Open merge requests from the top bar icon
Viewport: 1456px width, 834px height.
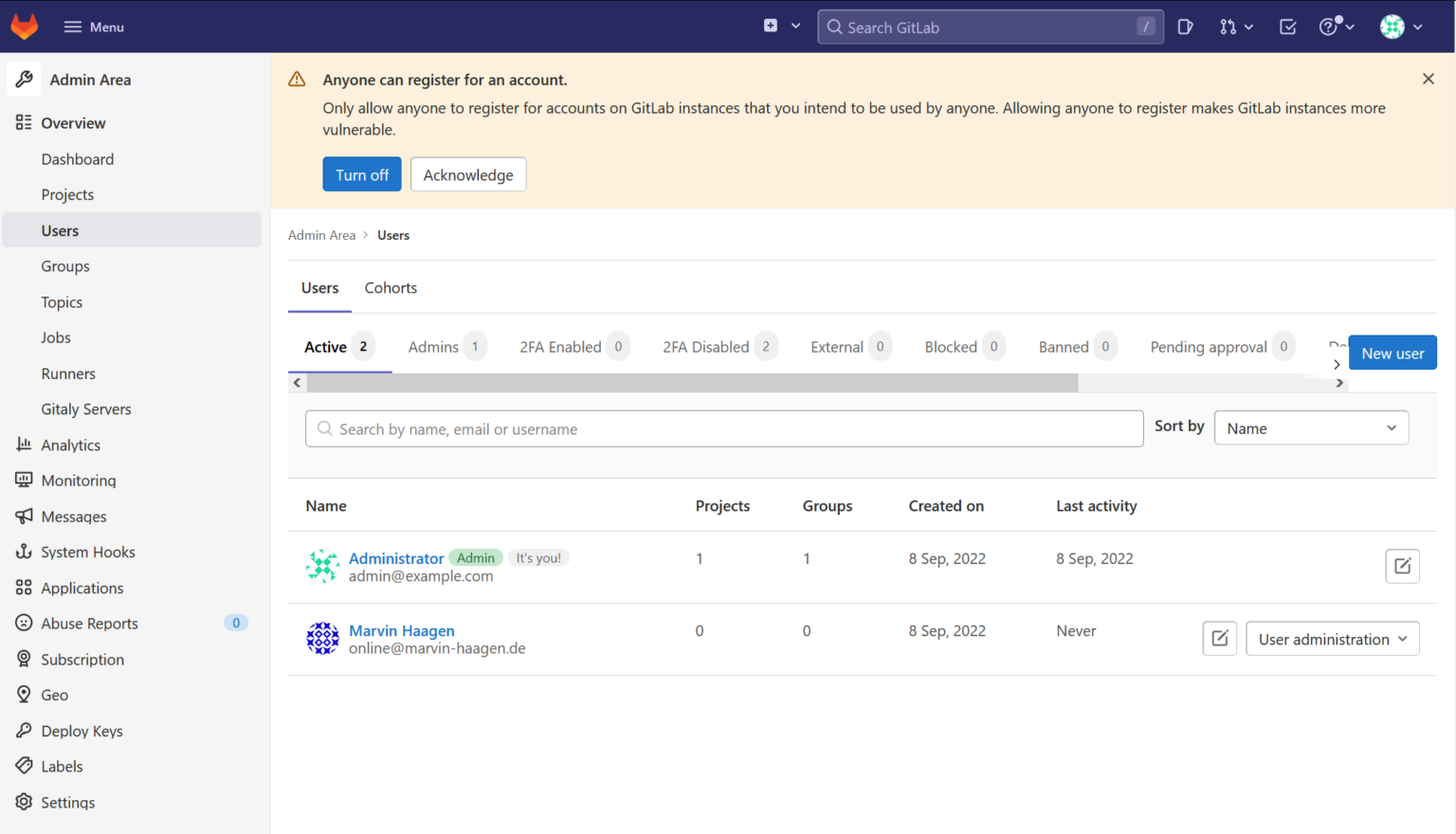coord(1229,26)
